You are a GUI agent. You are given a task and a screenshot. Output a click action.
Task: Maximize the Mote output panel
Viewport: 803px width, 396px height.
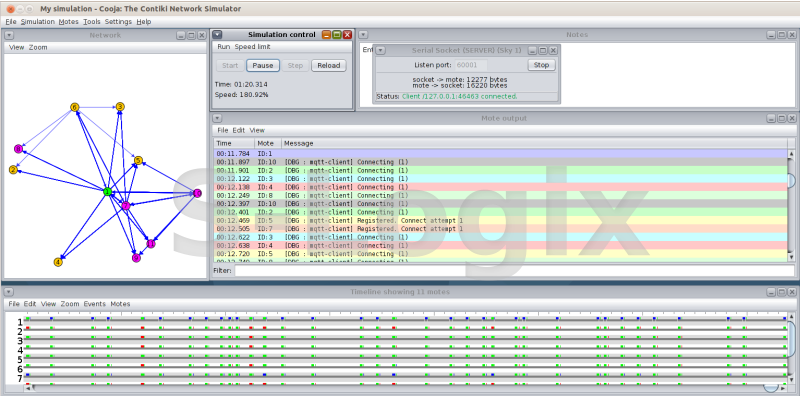coord(781,118)
